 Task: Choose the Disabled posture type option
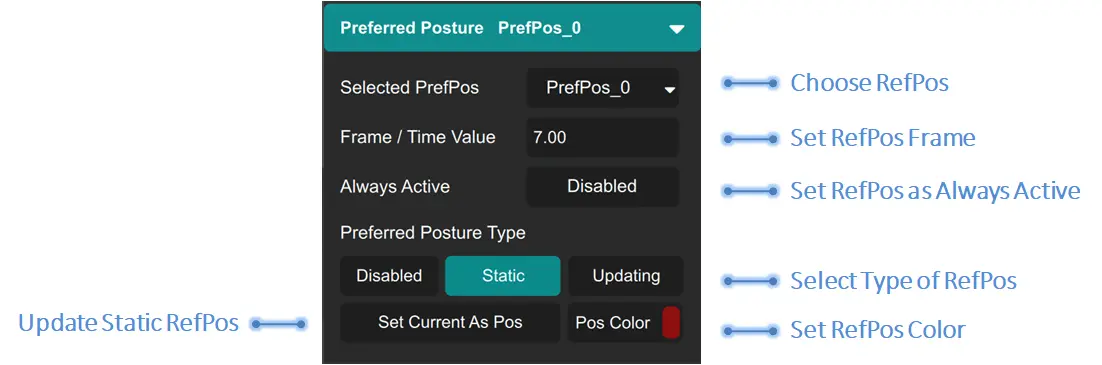[389, 276]
